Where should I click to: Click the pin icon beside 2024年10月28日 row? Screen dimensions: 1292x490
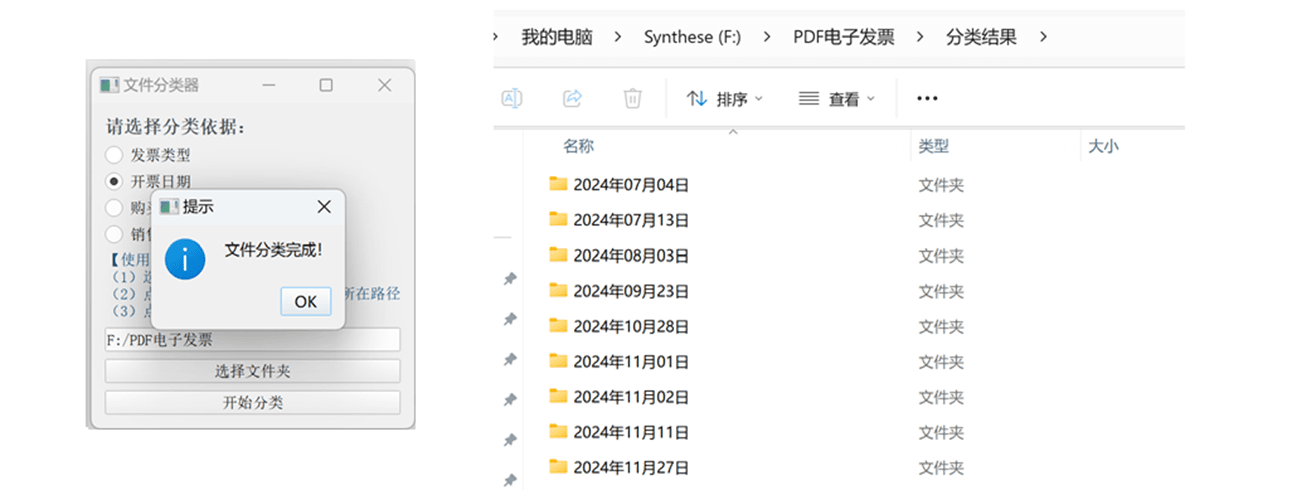[509, 319]
